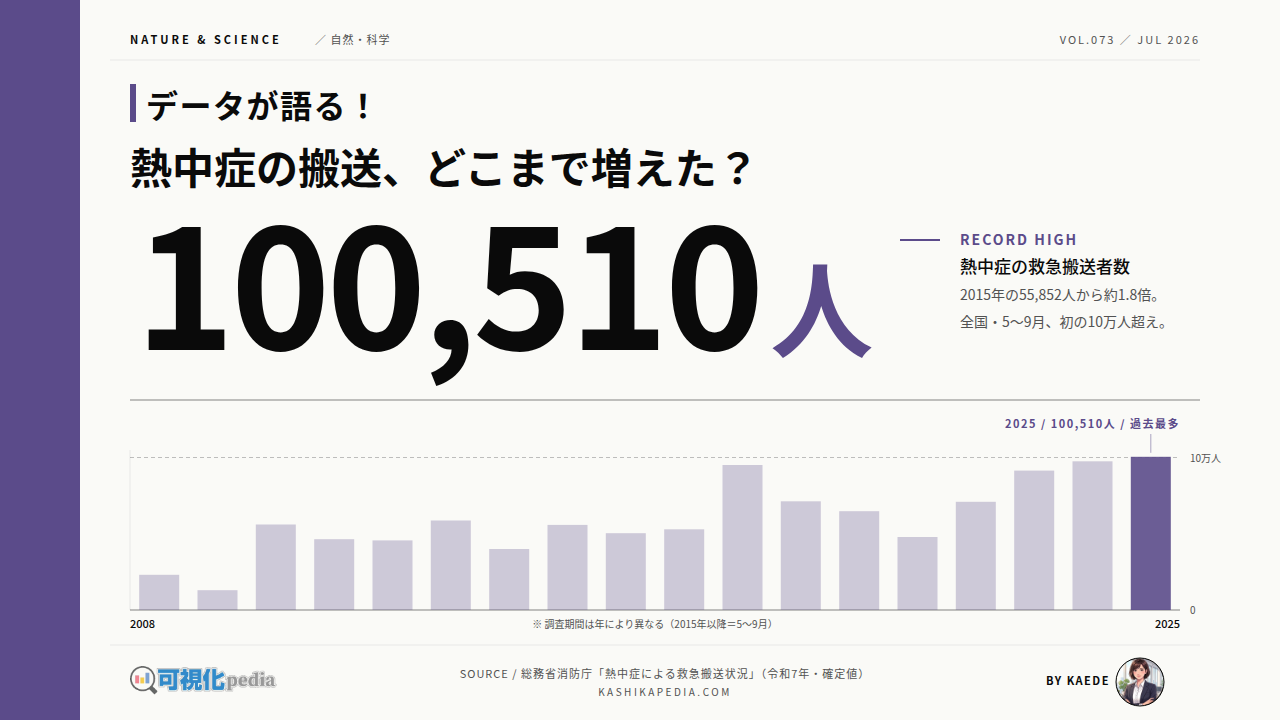Click the 2025 axis label under the chart
Screen dimensions: 1280x720
pos(1167,624)
